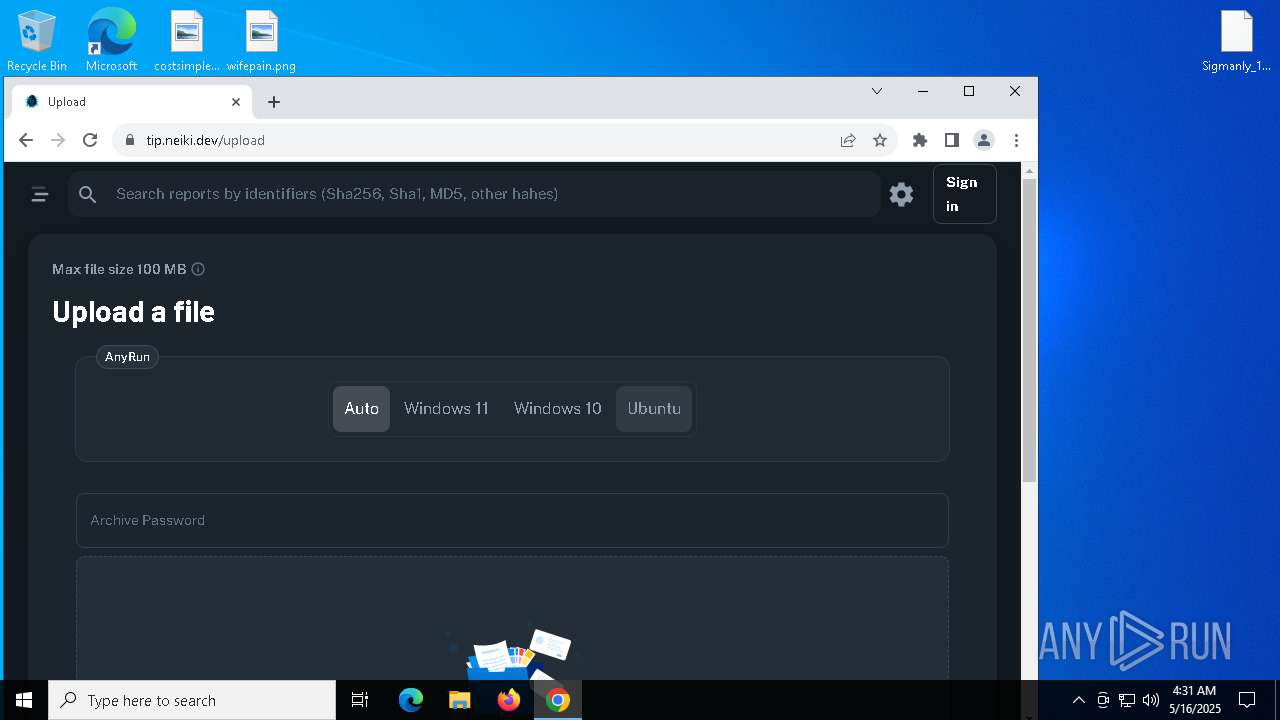Click the Windows taskbar search box
This screenshot has height=720, width=1280.
click(192, 700)
